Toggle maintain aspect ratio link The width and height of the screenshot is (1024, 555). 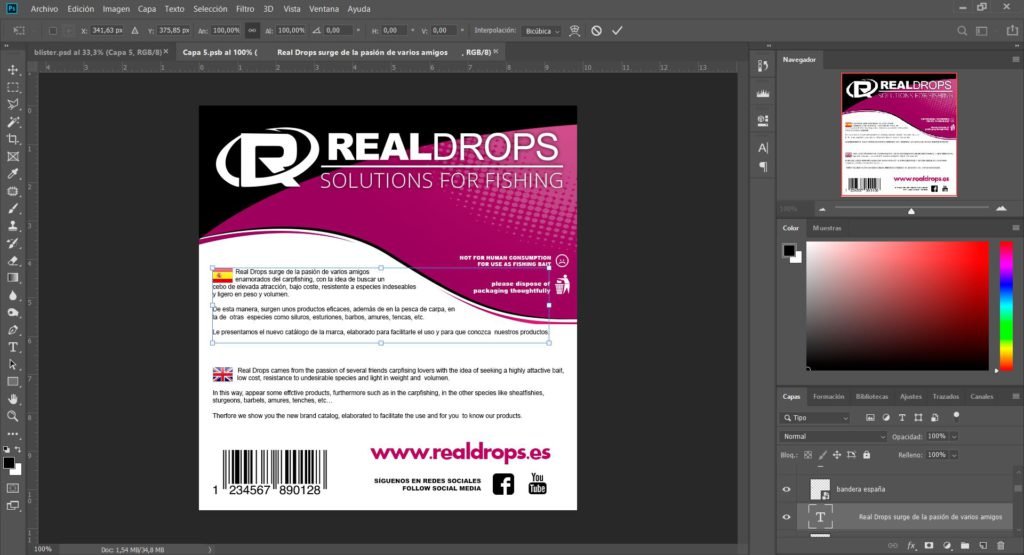tap(252, 31)
